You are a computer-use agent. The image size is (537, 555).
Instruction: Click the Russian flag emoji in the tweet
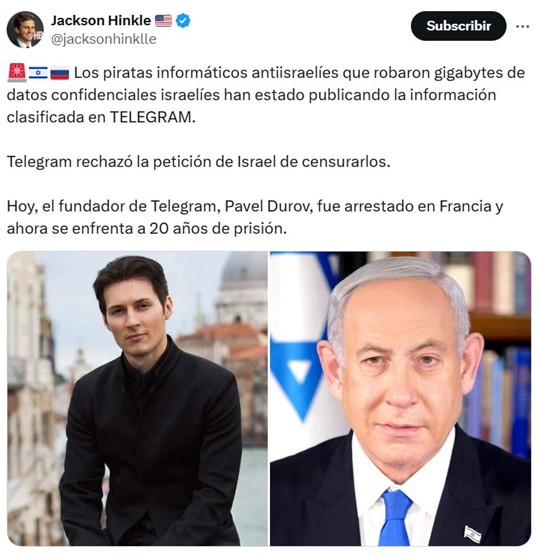(59, 73)
